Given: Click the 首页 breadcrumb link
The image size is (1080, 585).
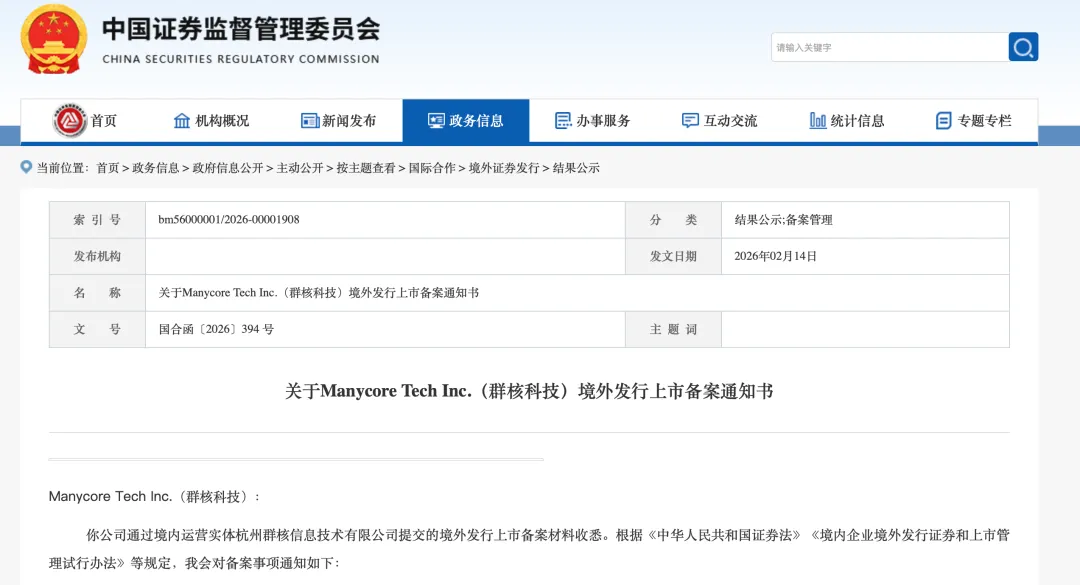Looking at the screenshot, I should click(x=107, y=168).
